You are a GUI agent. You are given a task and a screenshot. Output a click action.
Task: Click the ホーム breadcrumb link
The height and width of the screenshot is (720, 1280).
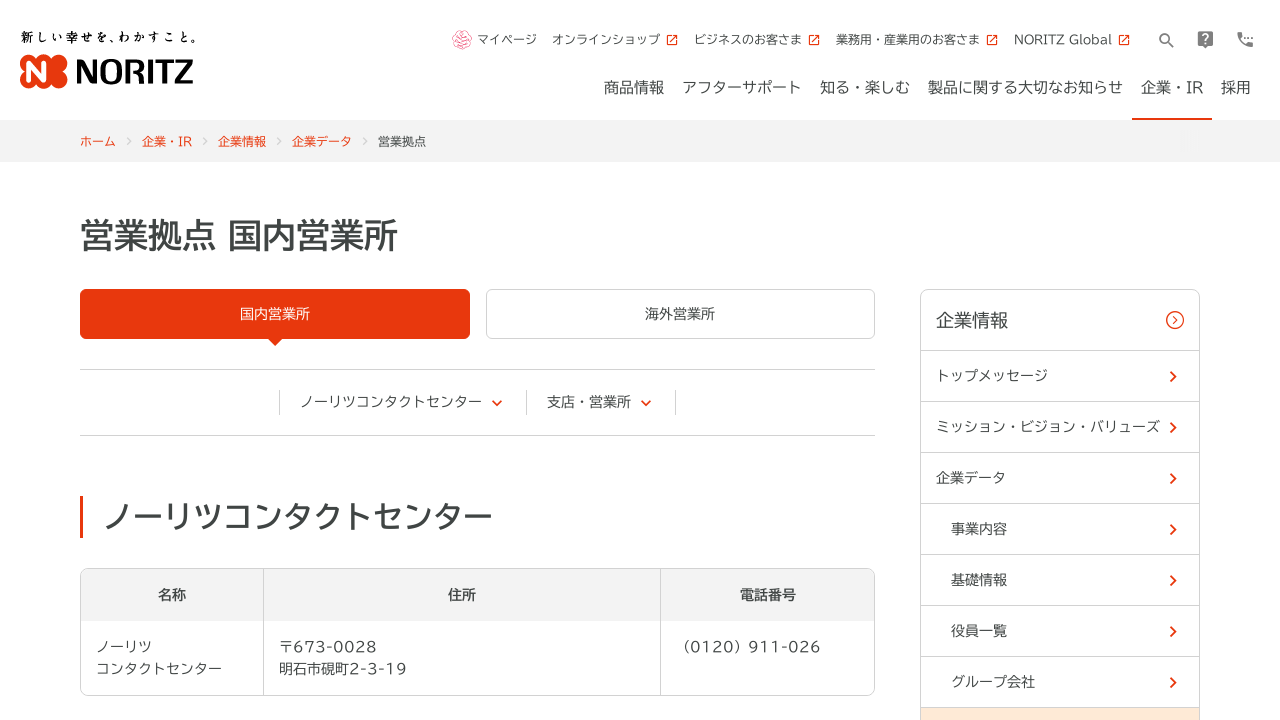click(98, 142)
